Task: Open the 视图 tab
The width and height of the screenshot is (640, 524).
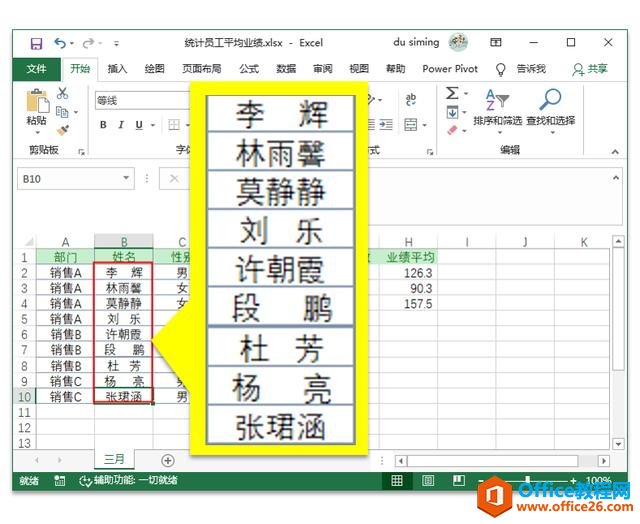Action: 359,69
